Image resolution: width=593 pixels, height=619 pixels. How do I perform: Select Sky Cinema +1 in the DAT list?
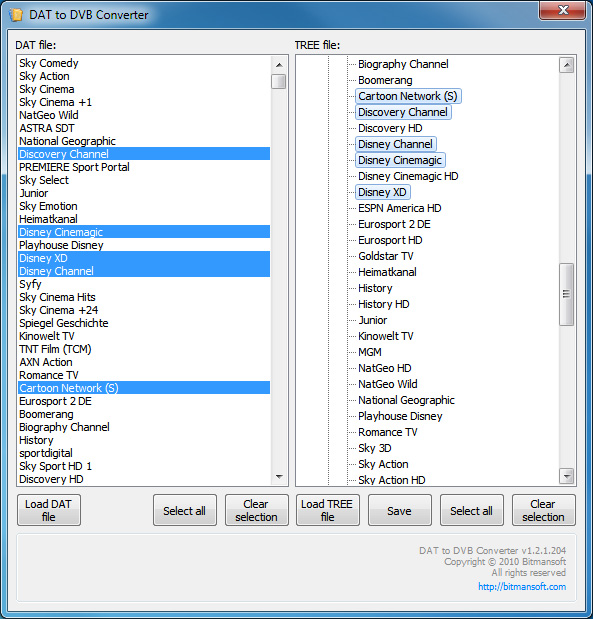[144, 102]
